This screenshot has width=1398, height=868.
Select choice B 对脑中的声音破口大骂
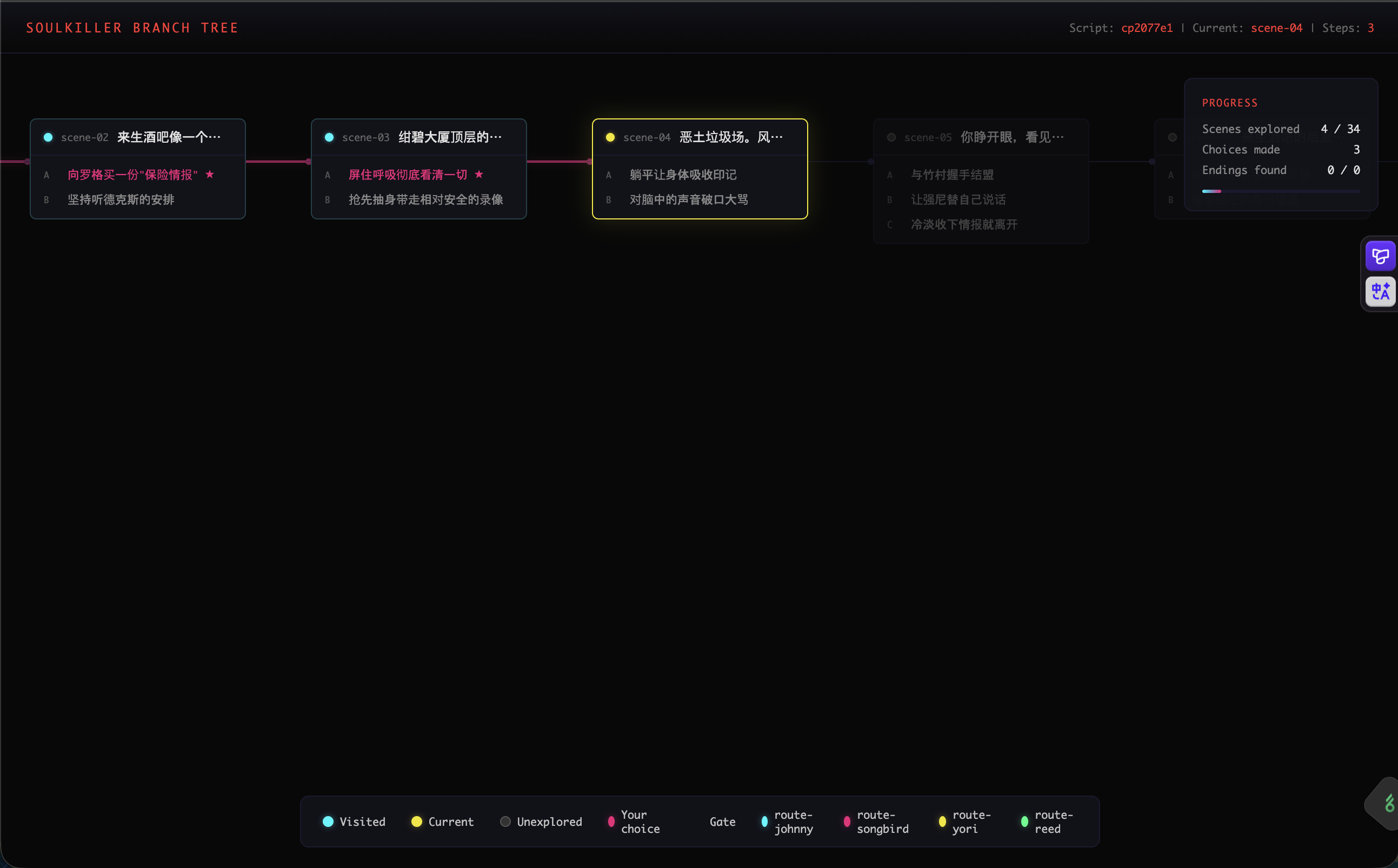[688, 199]
